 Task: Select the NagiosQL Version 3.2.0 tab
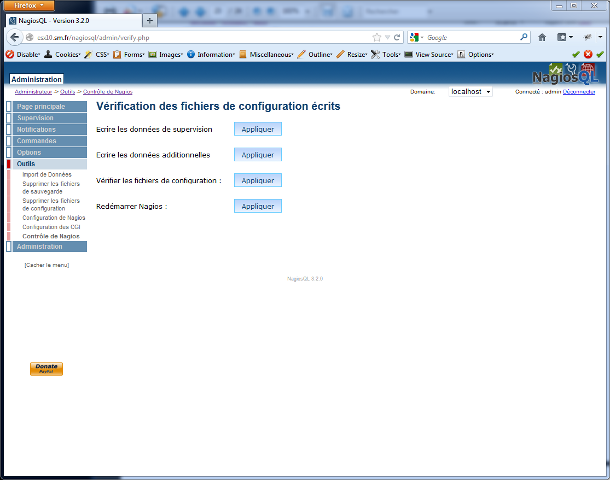[74, 21]
